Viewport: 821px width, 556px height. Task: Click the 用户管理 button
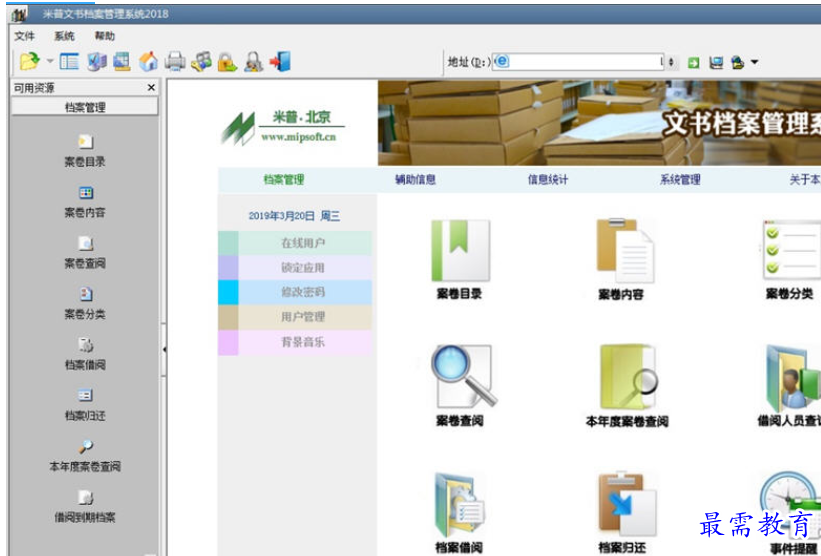coord(295,317)
